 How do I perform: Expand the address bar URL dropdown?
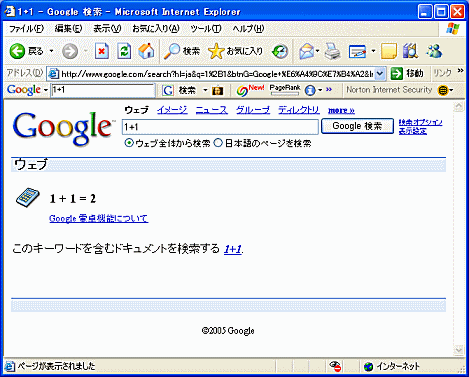(x=380, y=74)
